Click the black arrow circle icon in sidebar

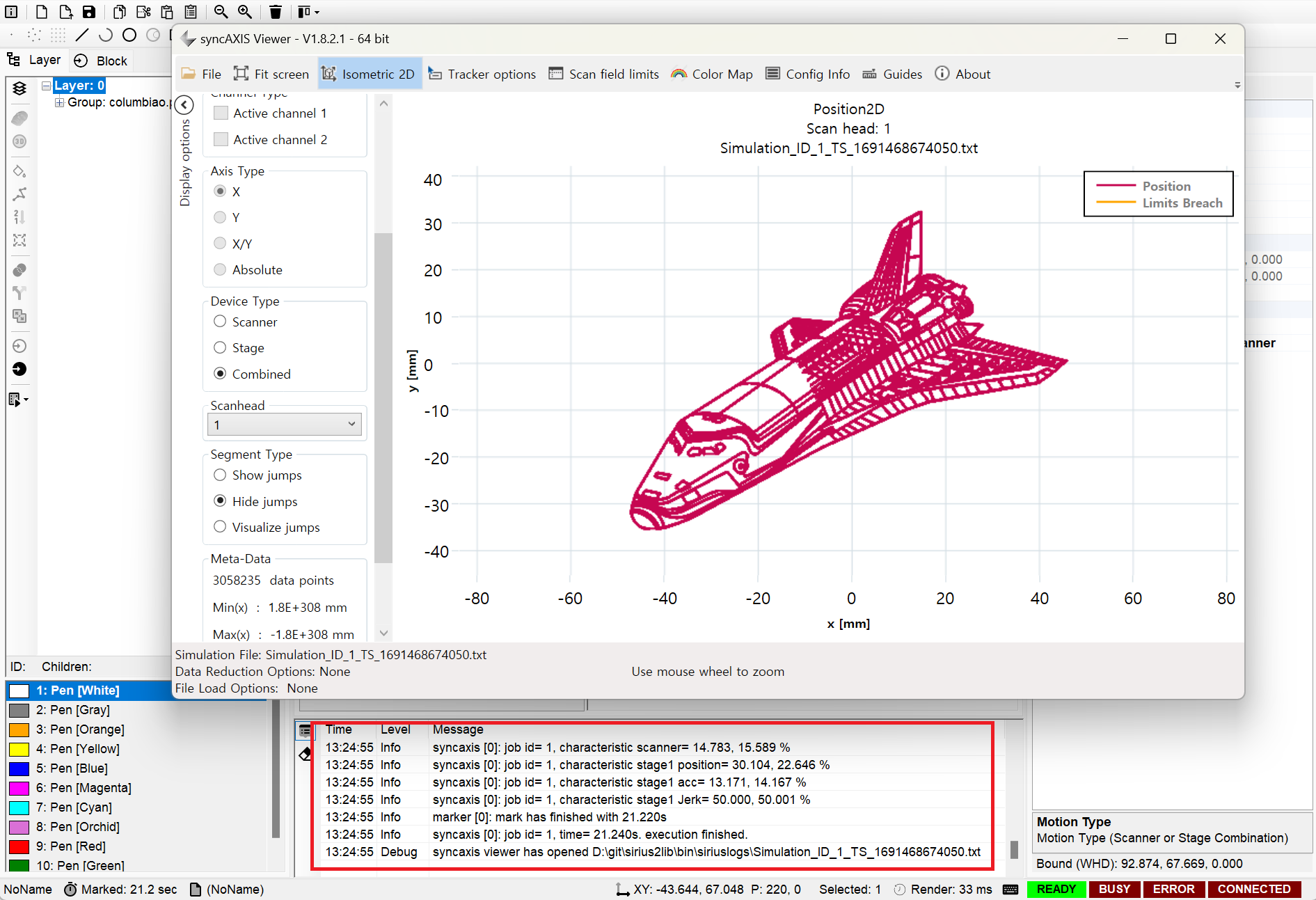pos(19,369)
